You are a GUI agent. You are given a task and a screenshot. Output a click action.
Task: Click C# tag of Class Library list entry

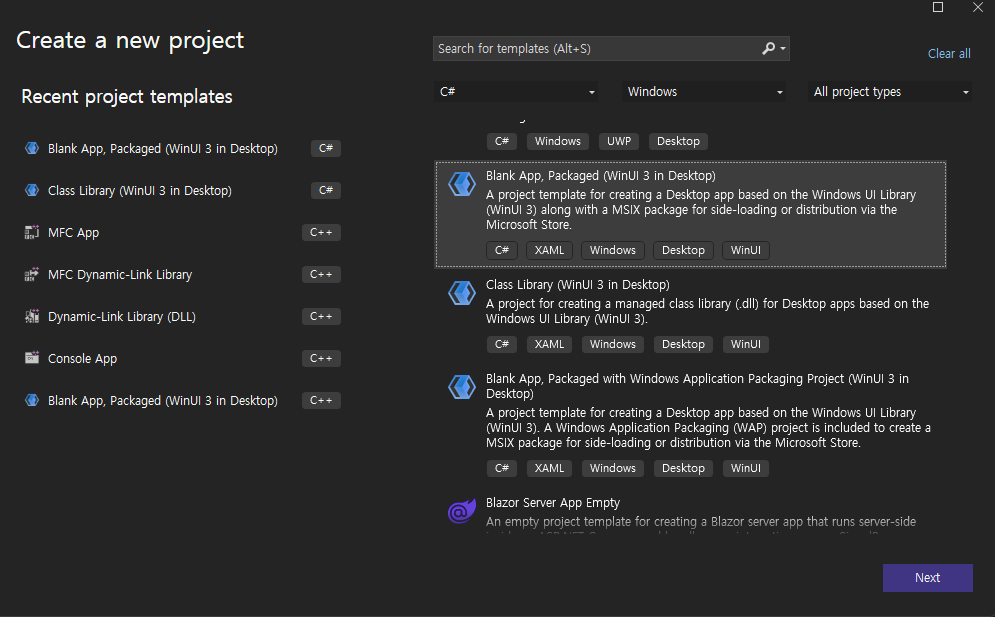(x=501, y=344)
